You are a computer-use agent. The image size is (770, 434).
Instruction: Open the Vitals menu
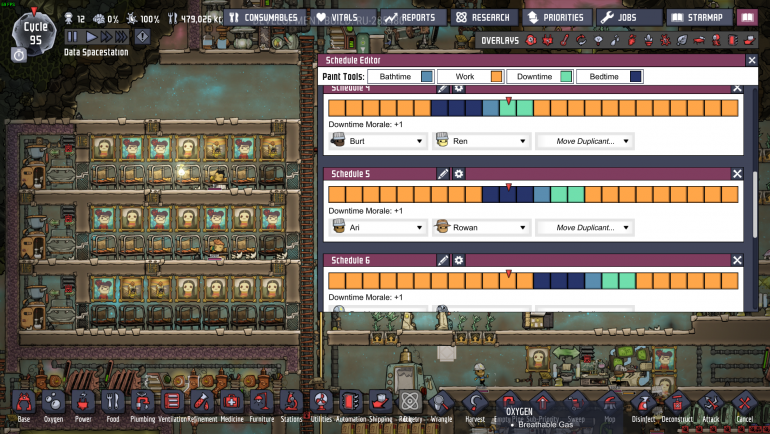[x=344, y=18]
